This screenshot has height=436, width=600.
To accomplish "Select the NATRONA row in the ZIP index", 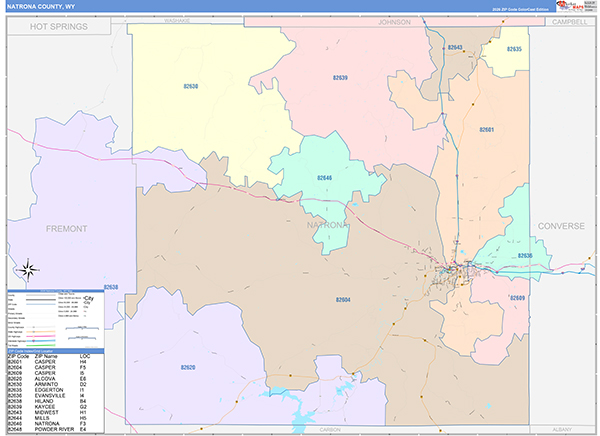I will [x=47, y=424].
